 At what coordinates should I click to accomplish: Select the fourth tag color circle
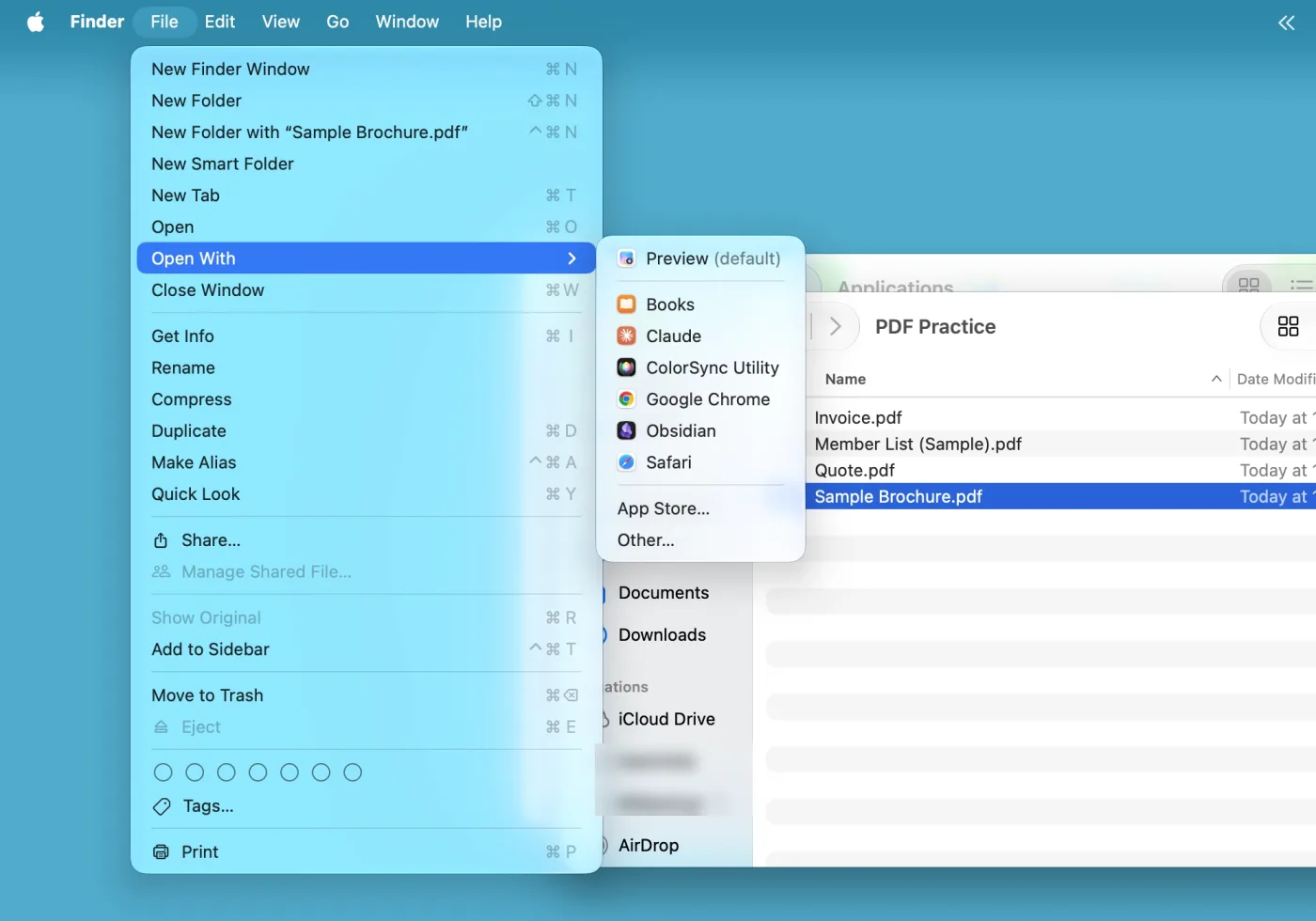point(258,773)
